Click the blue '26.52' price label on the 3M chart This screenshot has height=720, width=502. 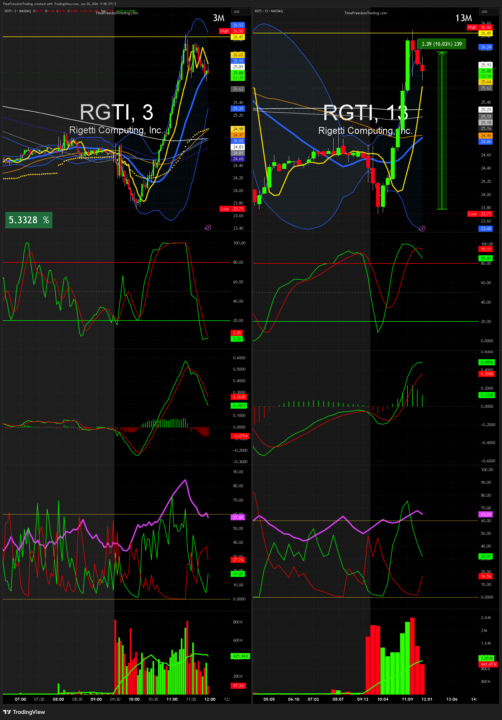237,25
